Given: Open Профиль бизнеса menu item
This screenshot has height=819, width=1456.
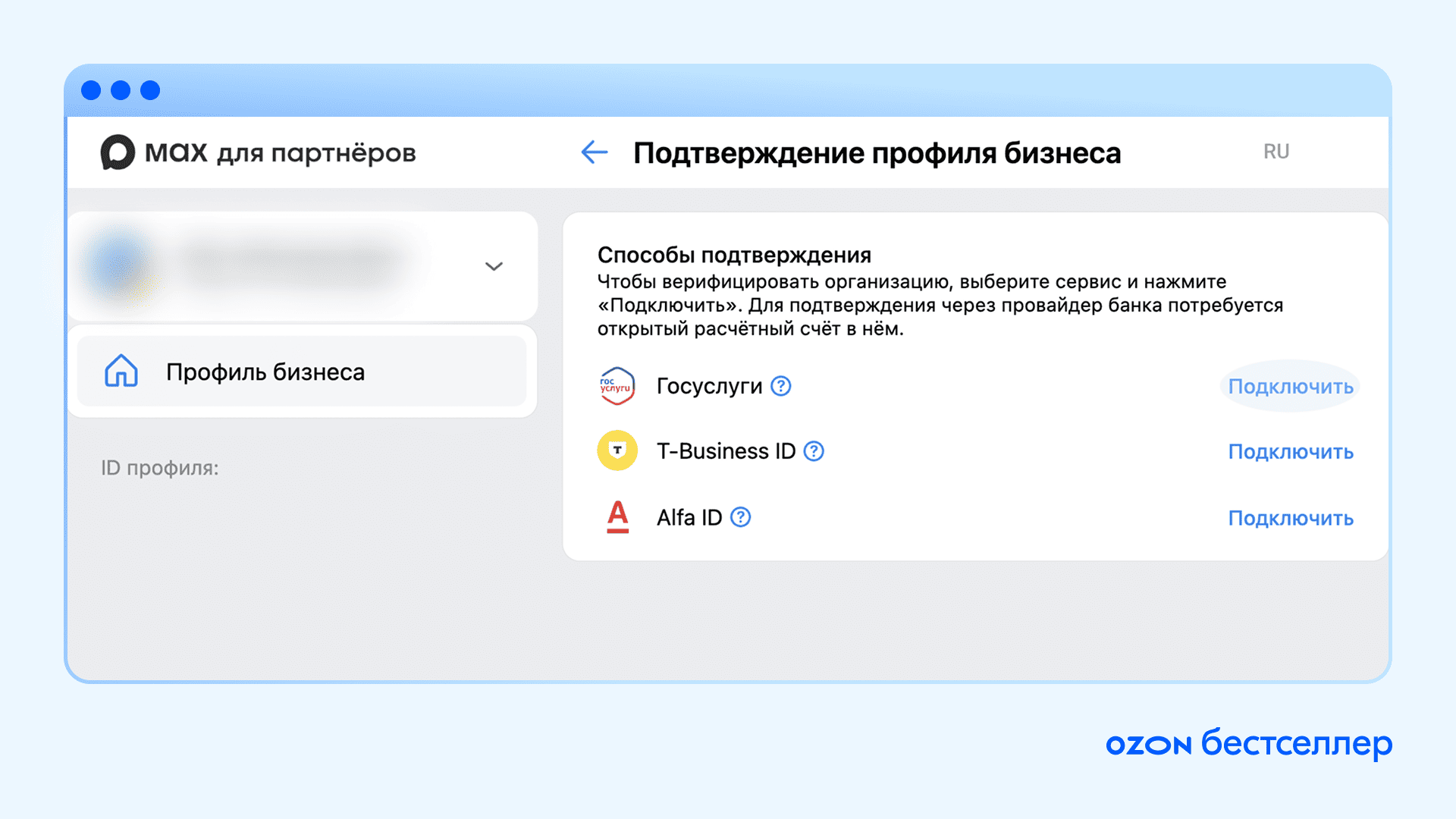Looking at the screenshot, I should 302,372.
